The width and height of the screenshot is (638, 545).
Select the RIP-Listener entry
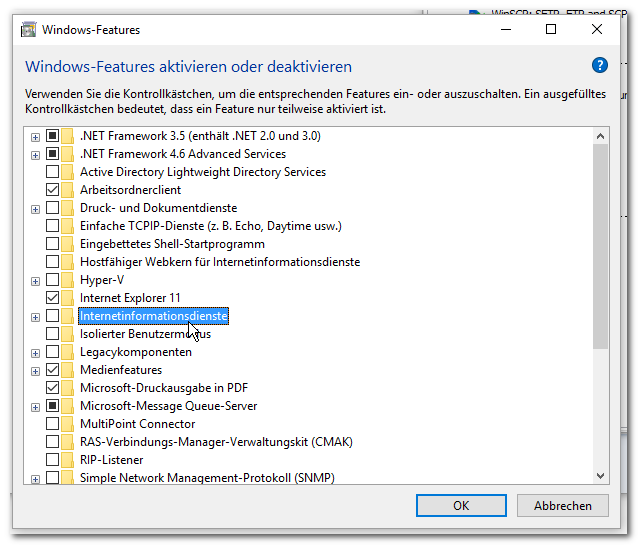(x=111, y=460)
